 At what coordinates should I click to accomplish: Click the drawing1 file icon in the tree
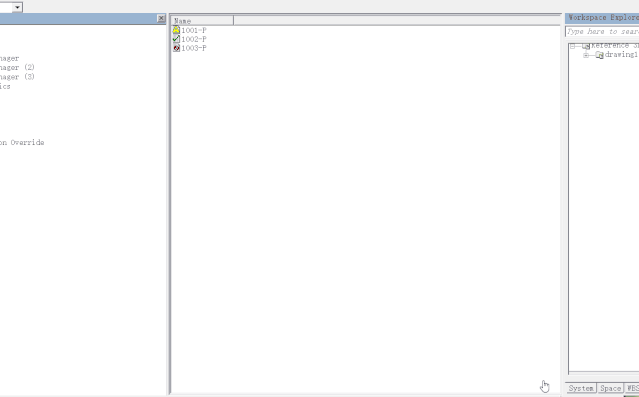599,55
